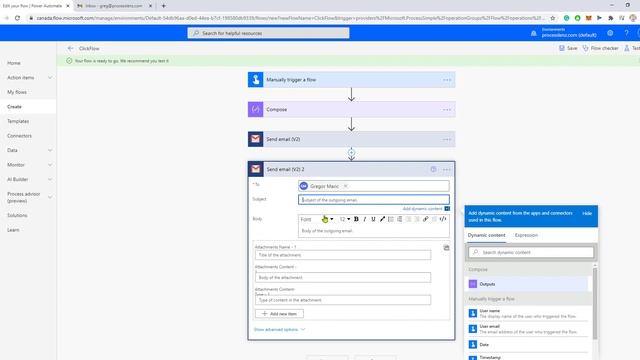Open the settings gear in header
The image size is (640, 360).
(x=610, y=33)
